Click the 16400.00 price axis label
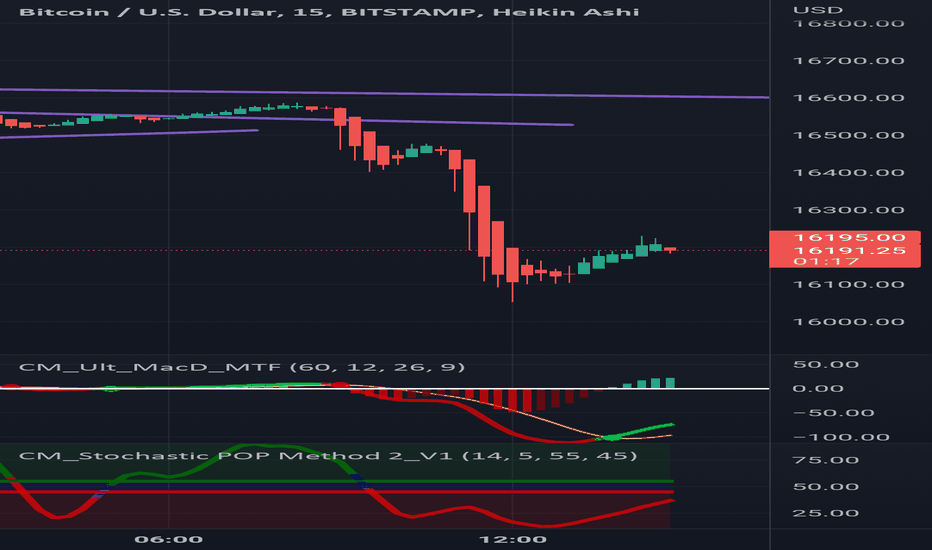Viewport: 932px width, 550px height. point(849,173)
